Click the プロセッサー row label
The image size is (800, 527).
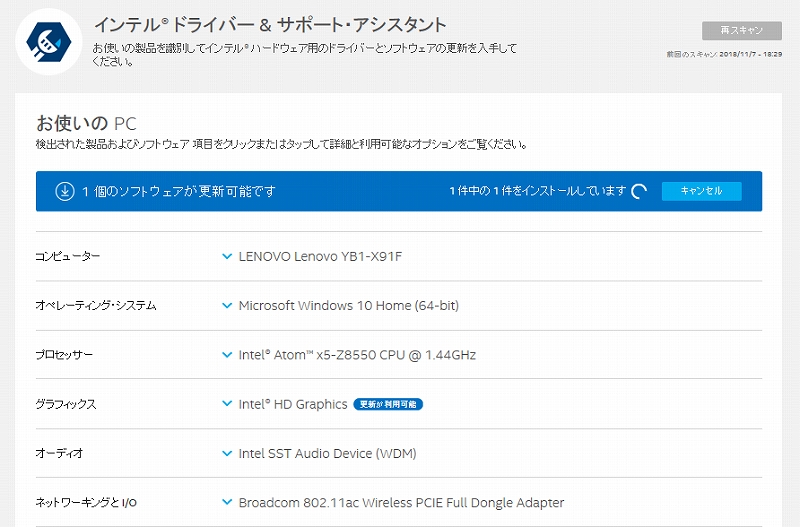pos(64,355)
